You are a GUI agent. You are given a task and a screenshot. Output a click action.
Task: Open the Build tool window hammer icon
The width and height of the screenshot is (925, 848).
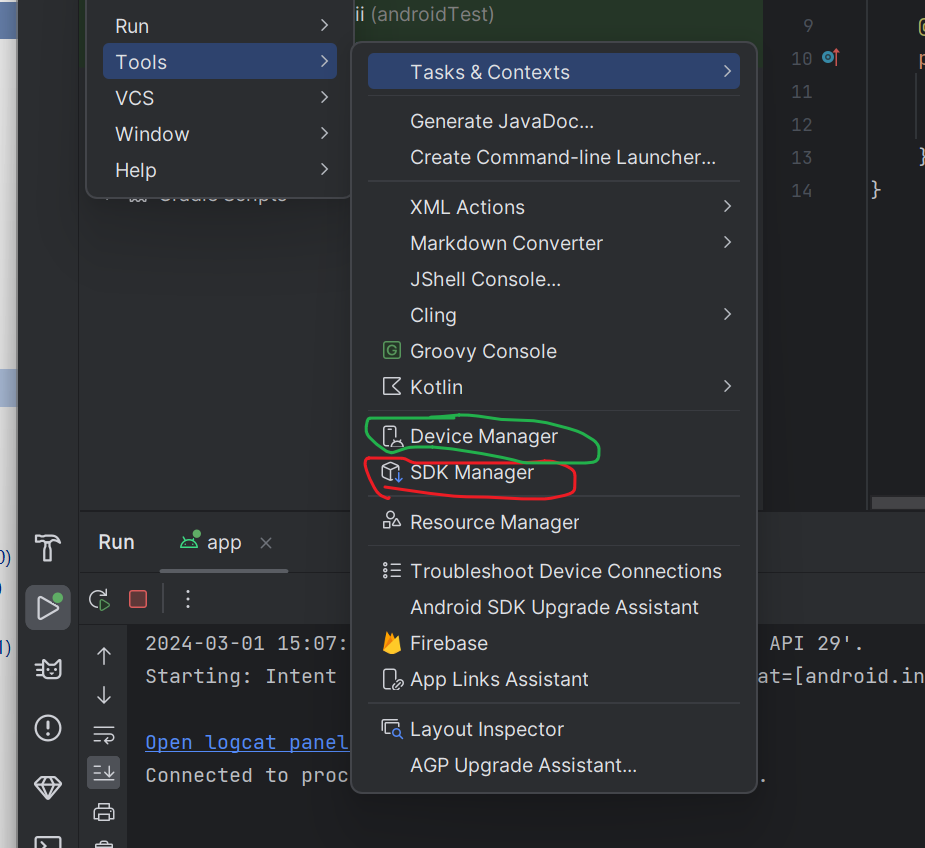(x=48, y=547)
